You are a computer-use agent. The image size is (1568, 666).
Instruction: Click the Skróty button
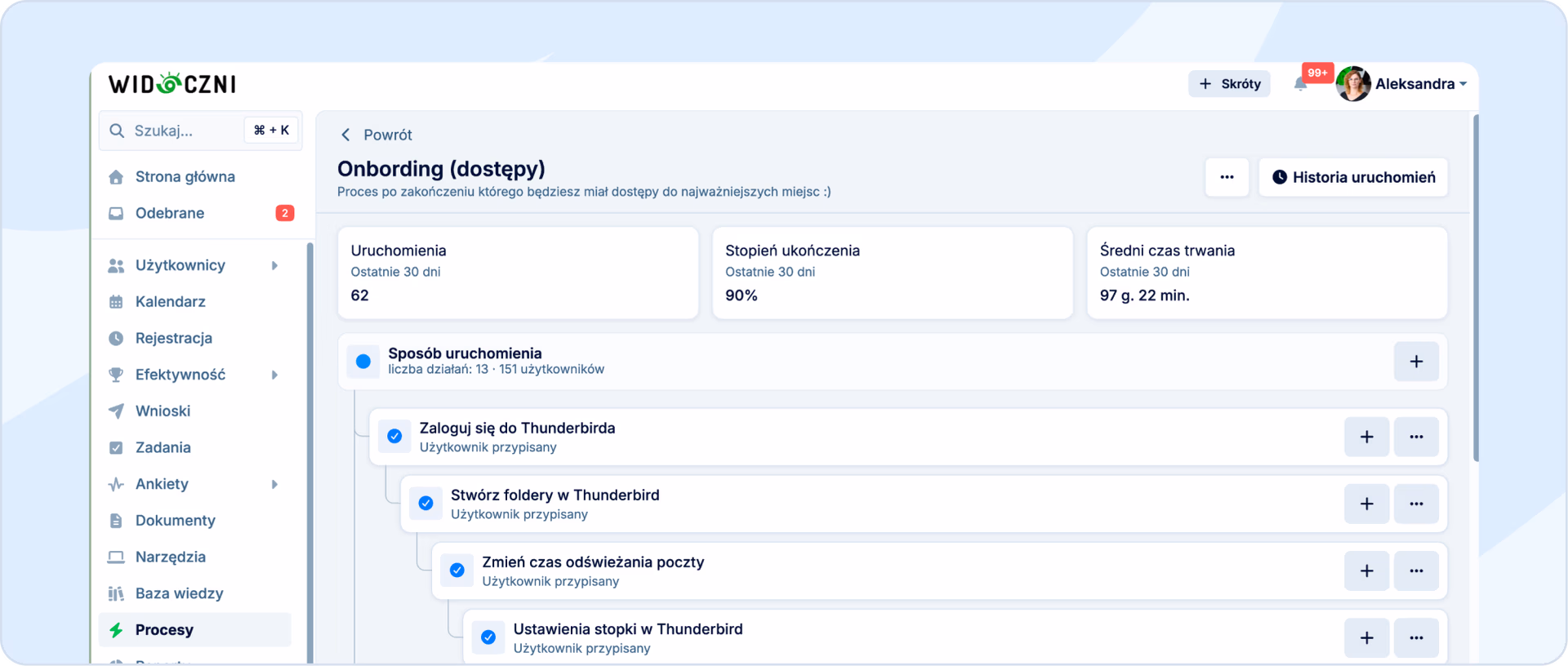click(1229, 84)
